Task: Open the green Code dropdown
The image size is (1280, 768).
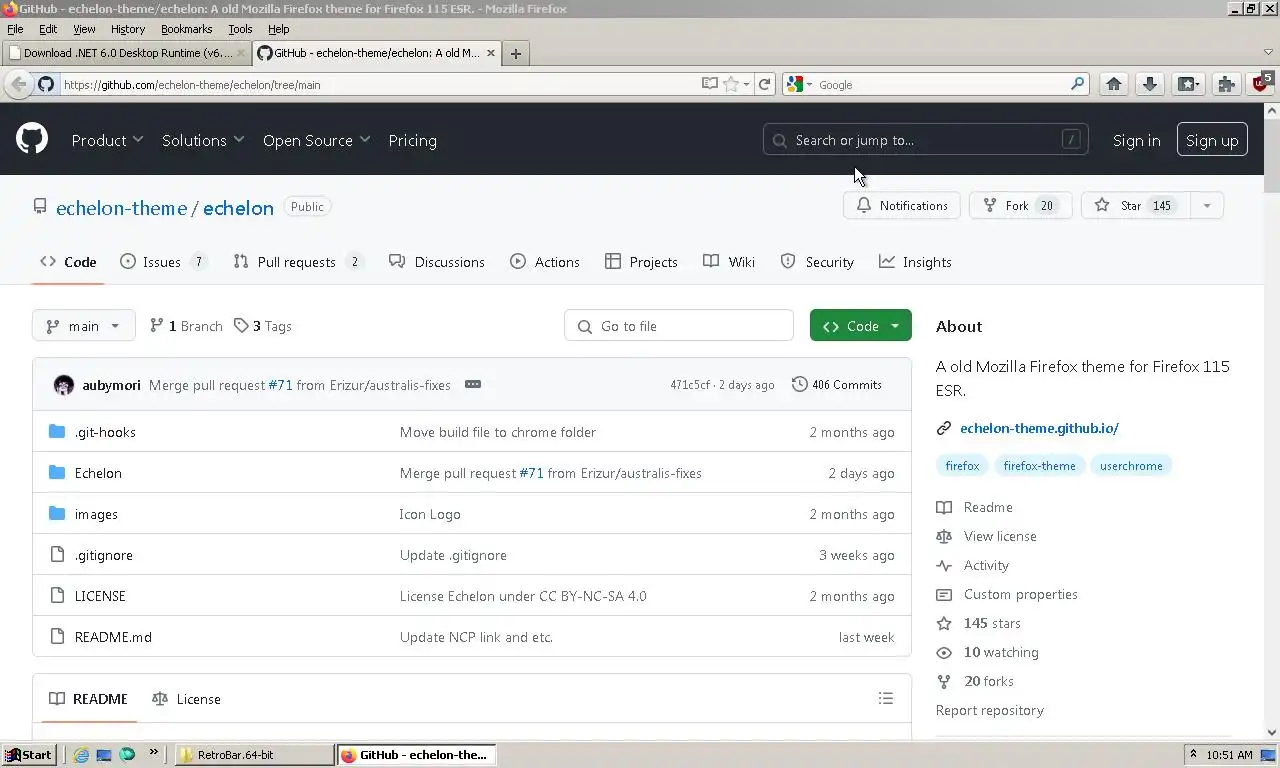Action: click(861, 326)
